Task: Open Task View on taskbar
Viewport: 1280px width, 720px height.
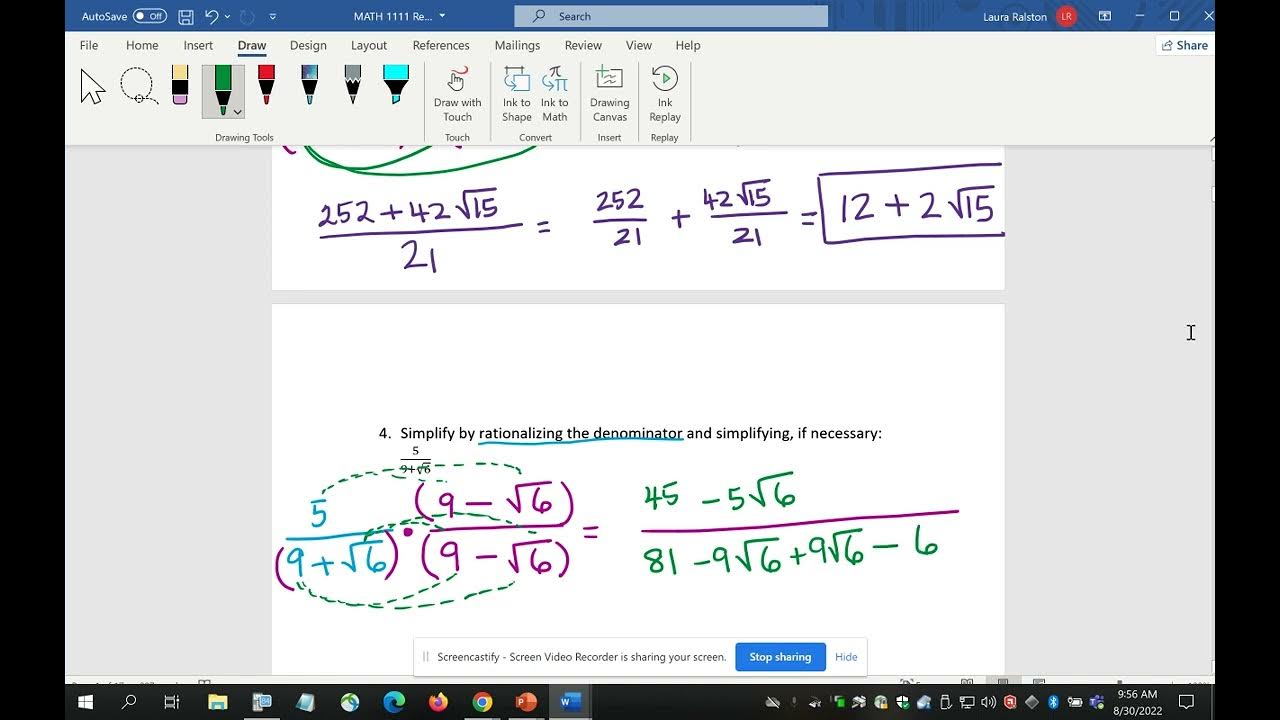Action: coord(172,702)
